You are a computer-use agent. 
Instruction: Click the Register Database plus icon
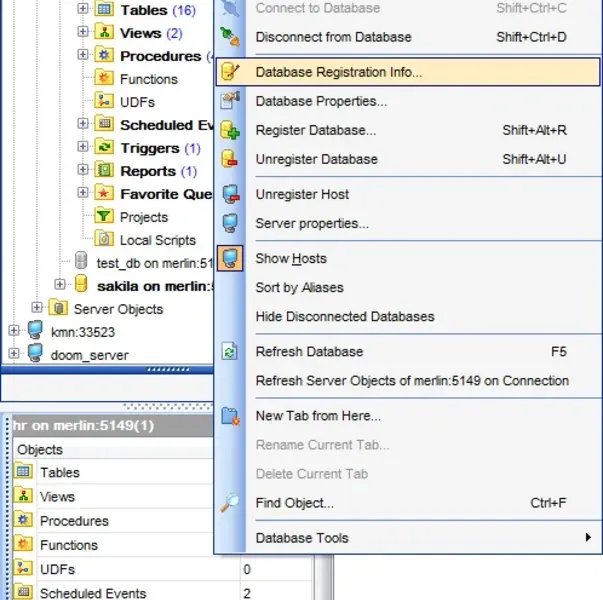tap(230, 130)
